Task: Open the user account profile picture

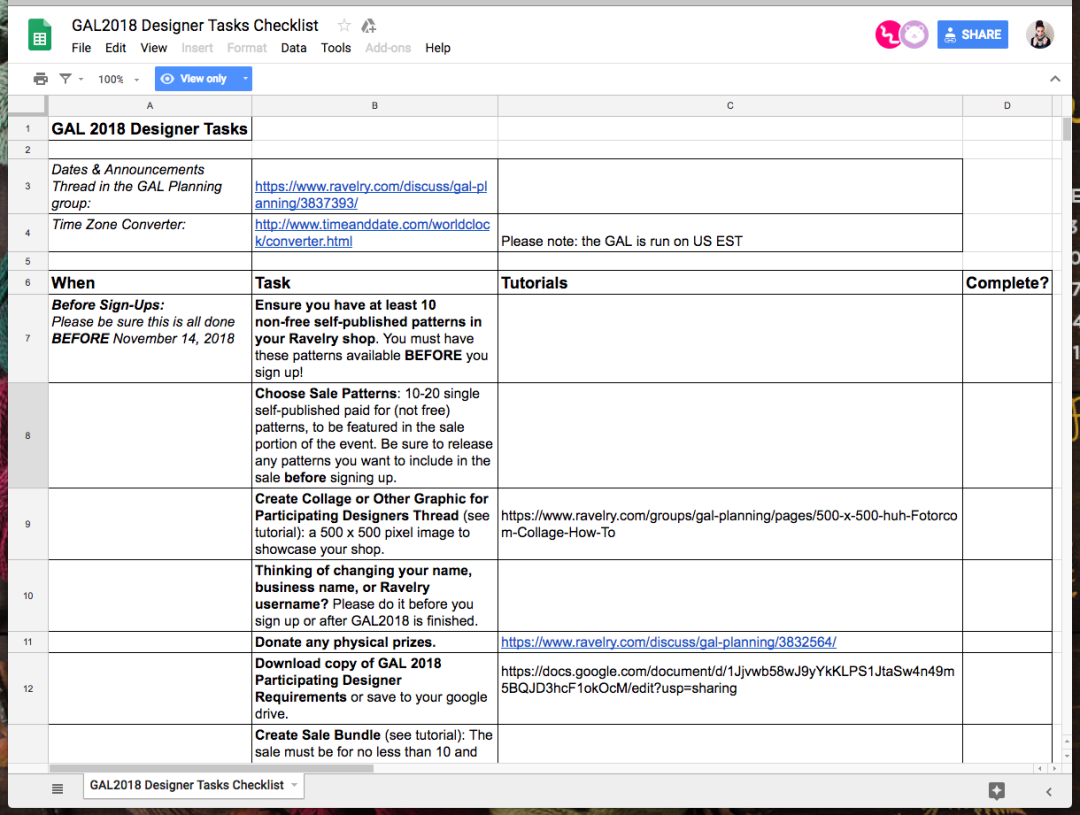Action: point(1040,35)
